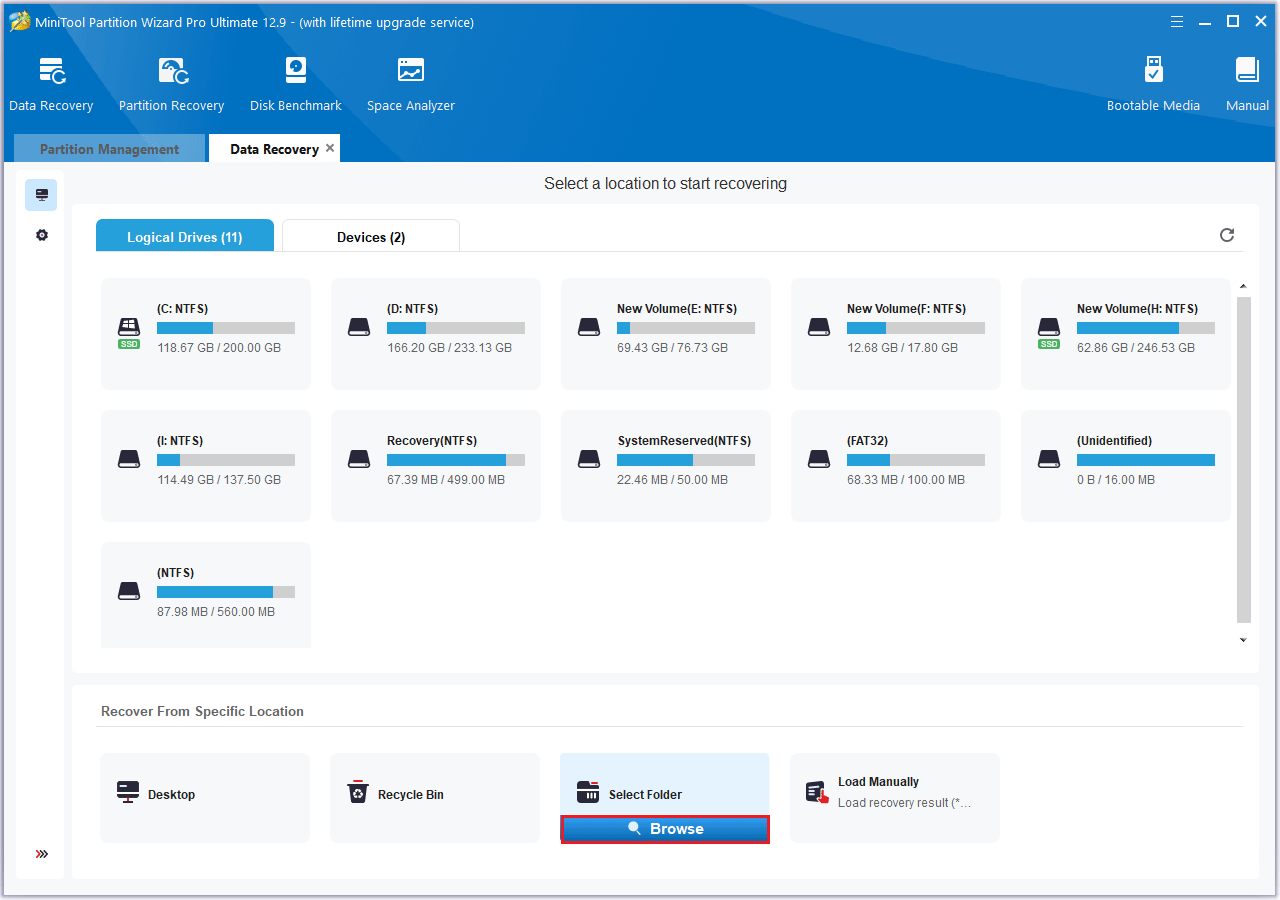Click the New Volume (H: NTFS) usage bar
The image size is (1280, 900).
coord(1145,328)
